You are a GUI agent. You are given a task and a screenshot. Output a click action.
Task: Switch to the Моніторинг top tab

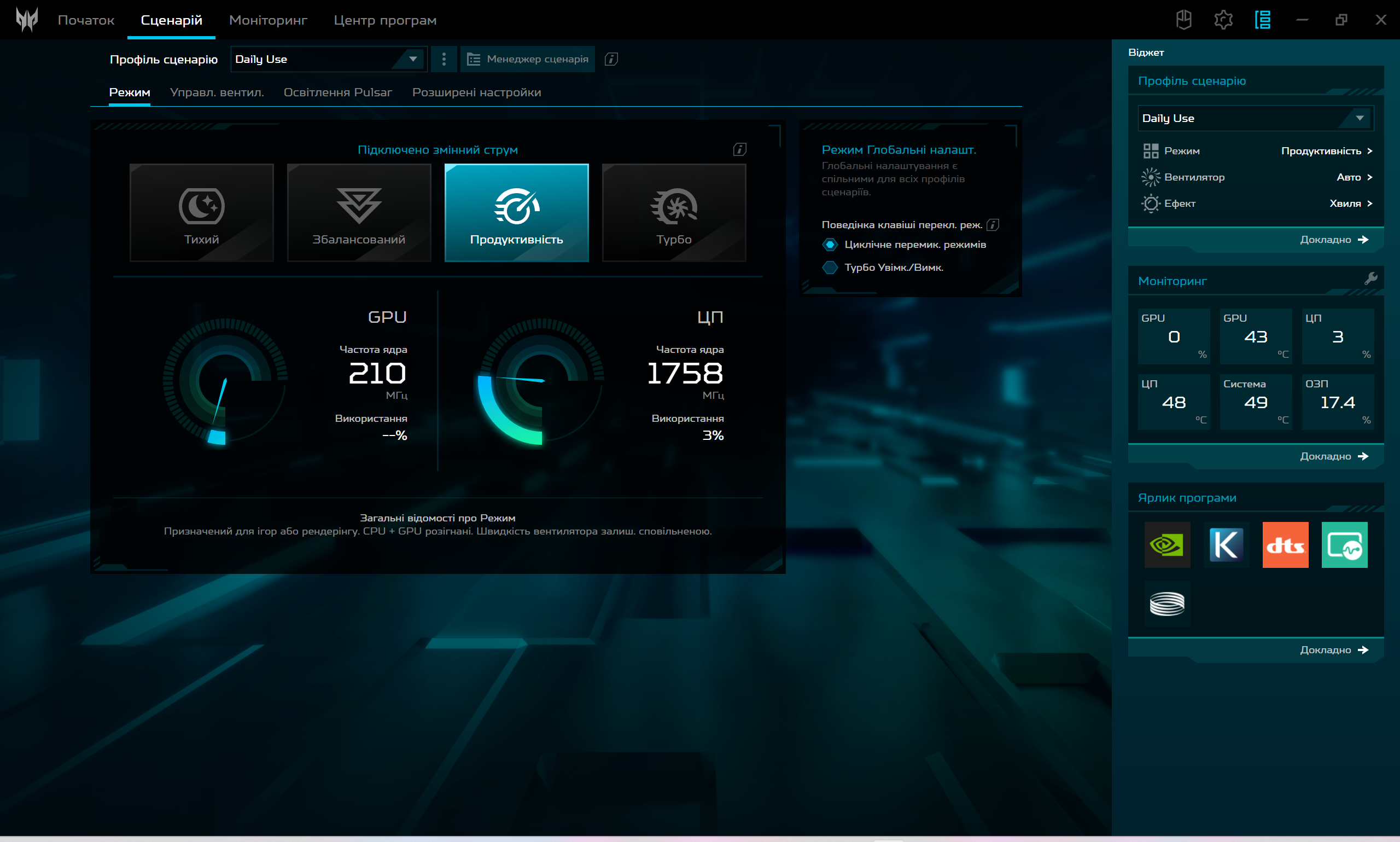[x=267, y=20]
